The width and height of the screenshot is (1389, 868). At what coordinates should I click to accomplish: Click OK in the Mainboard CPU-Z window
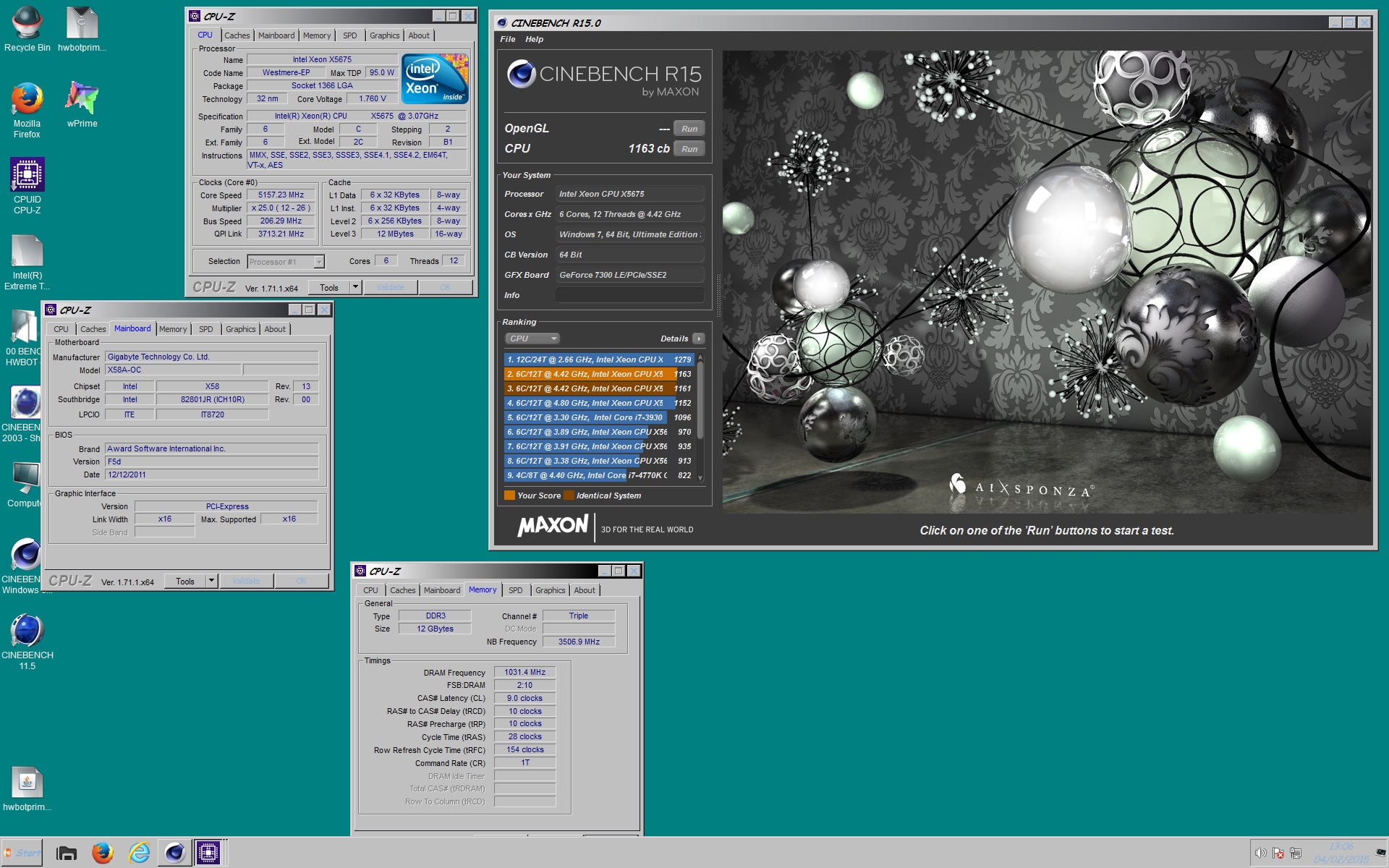click(302, 581)
